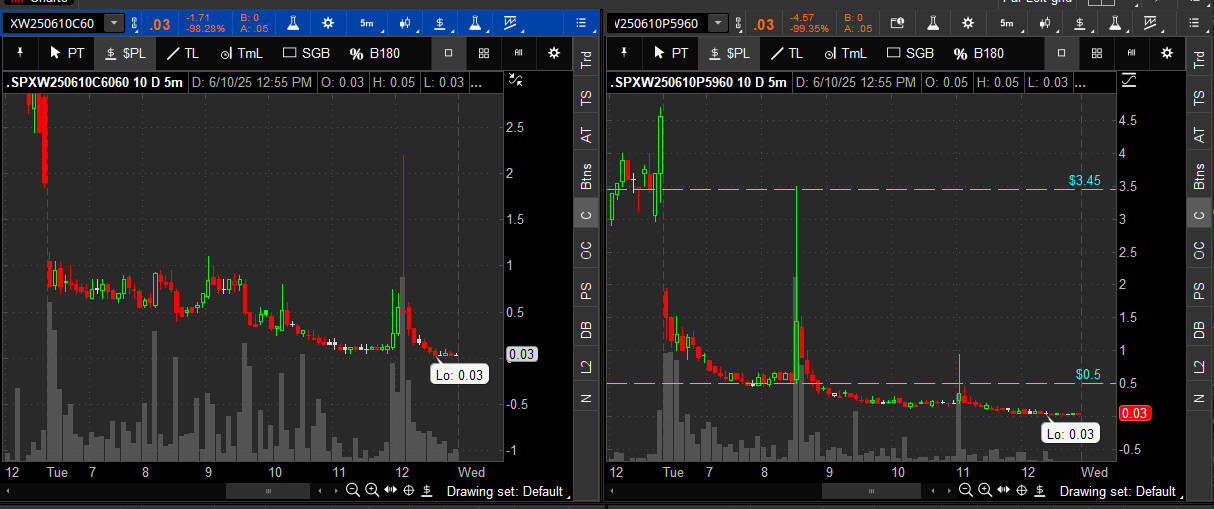Click the $0.5 price level label
1214x509 pixels.
pos(1087,374)
